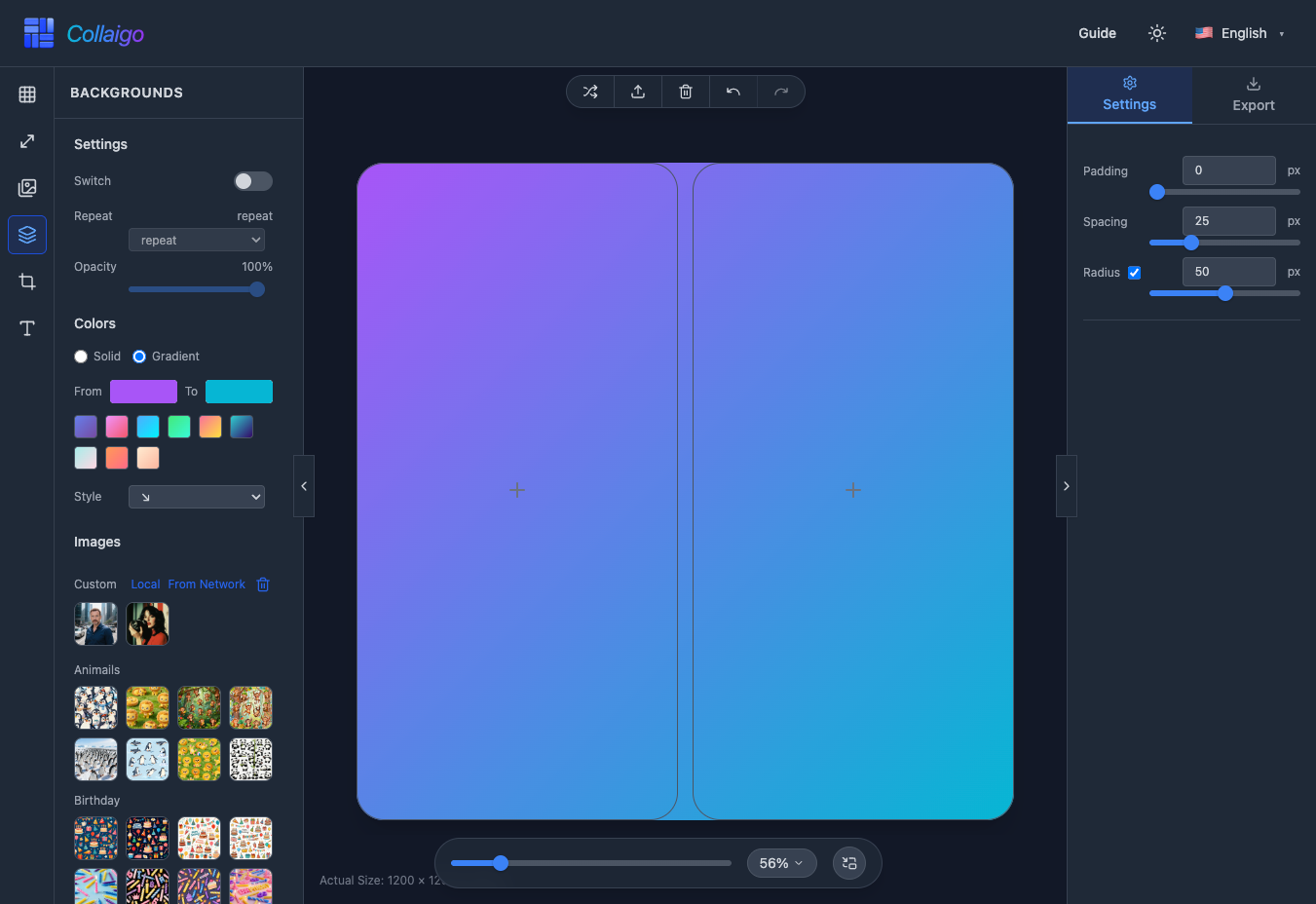Click the Spacing value input field

(1229, 221)
